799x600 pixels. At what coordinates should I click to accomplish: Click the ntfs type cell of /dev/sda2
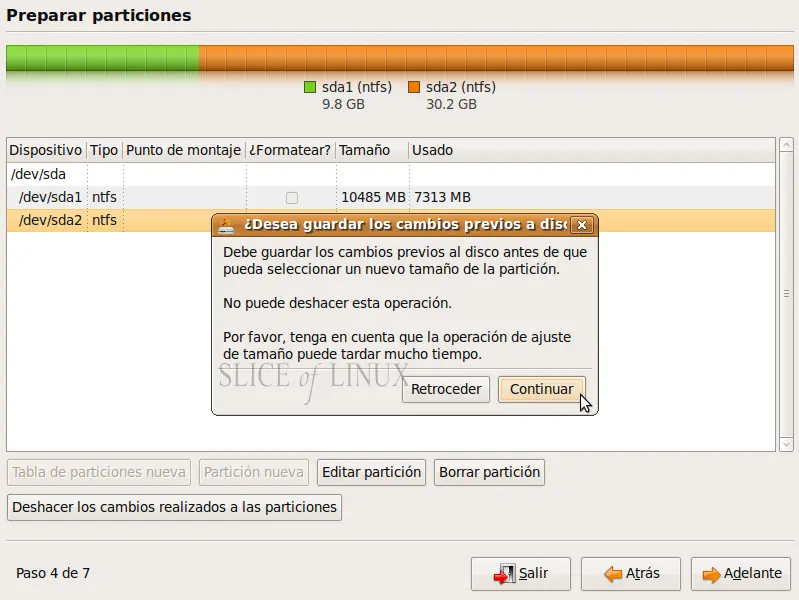104,220
